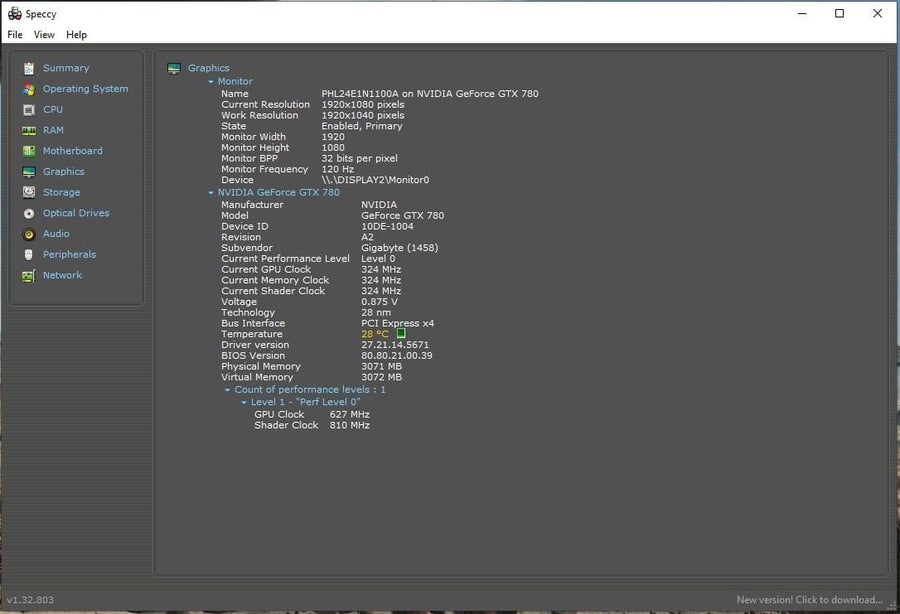Maximize the Speccy window
900x614 pixels.
coord(839,13)
